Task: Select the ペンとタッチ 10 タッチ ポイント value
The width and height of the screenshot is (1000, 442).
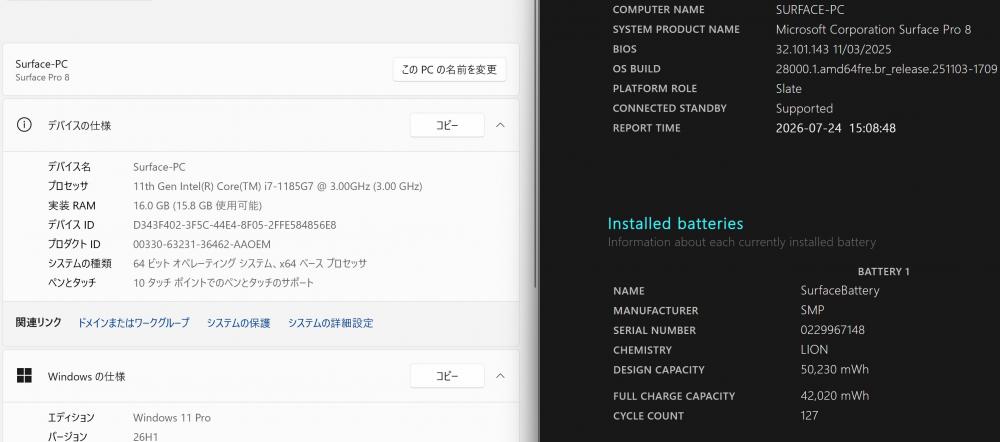Action: (x=223, y=283)
